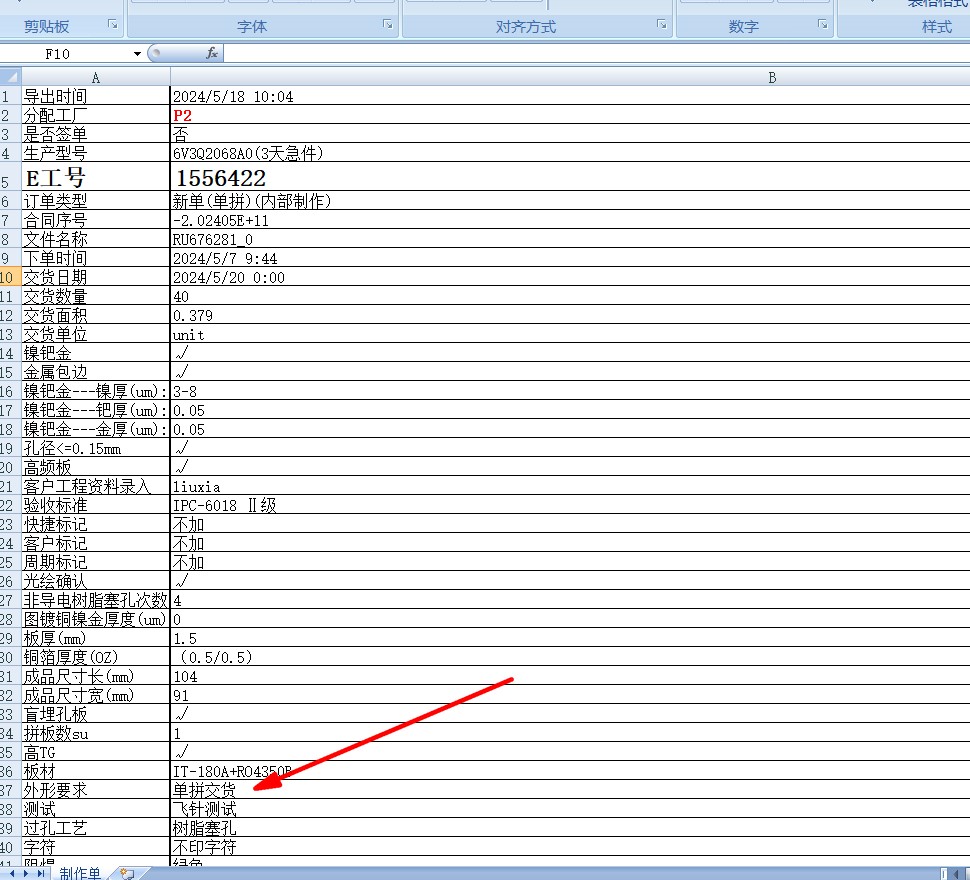Select the 板厚(mm) value 1.5
This screenshot has width=970, height=880.
point(570,638)
